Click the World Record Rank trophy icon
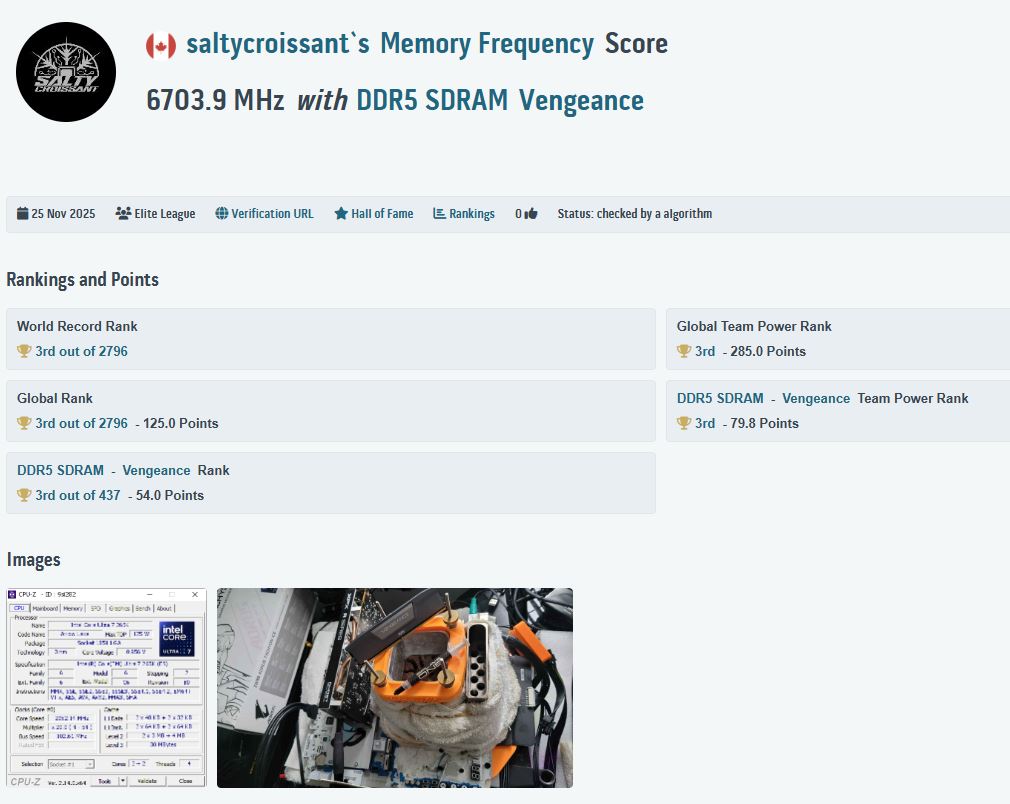Viewport: 1010px width, 804px height. point(24,351)
